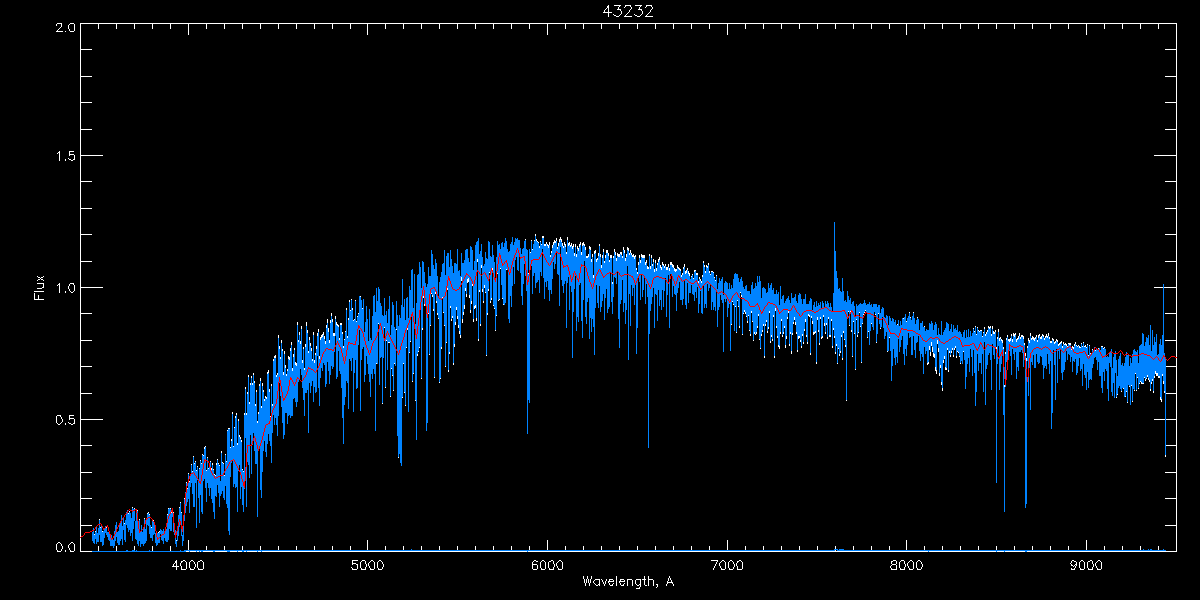Click the 4000 wavelength tick label
The height and width of the screenshot is (600, 1200).
click(x=188, y=563)
